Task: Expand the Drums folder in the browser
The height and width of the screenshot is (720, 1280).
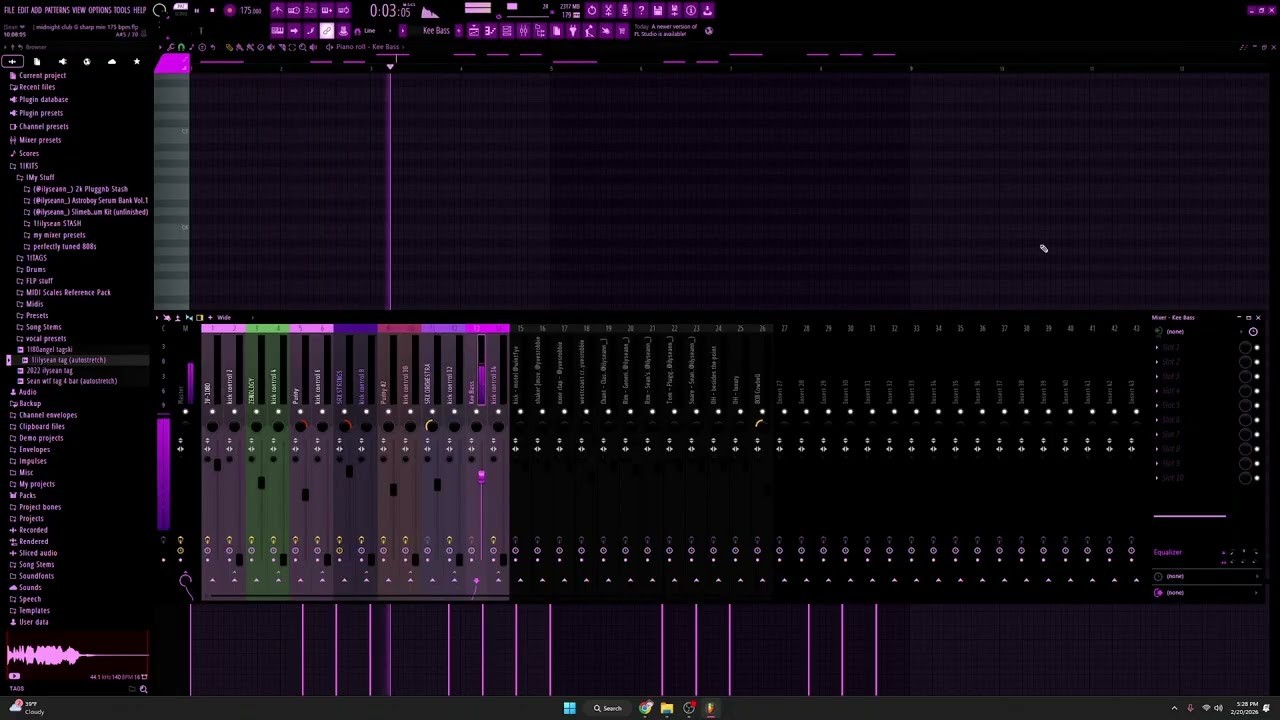Action: point(36,269)
